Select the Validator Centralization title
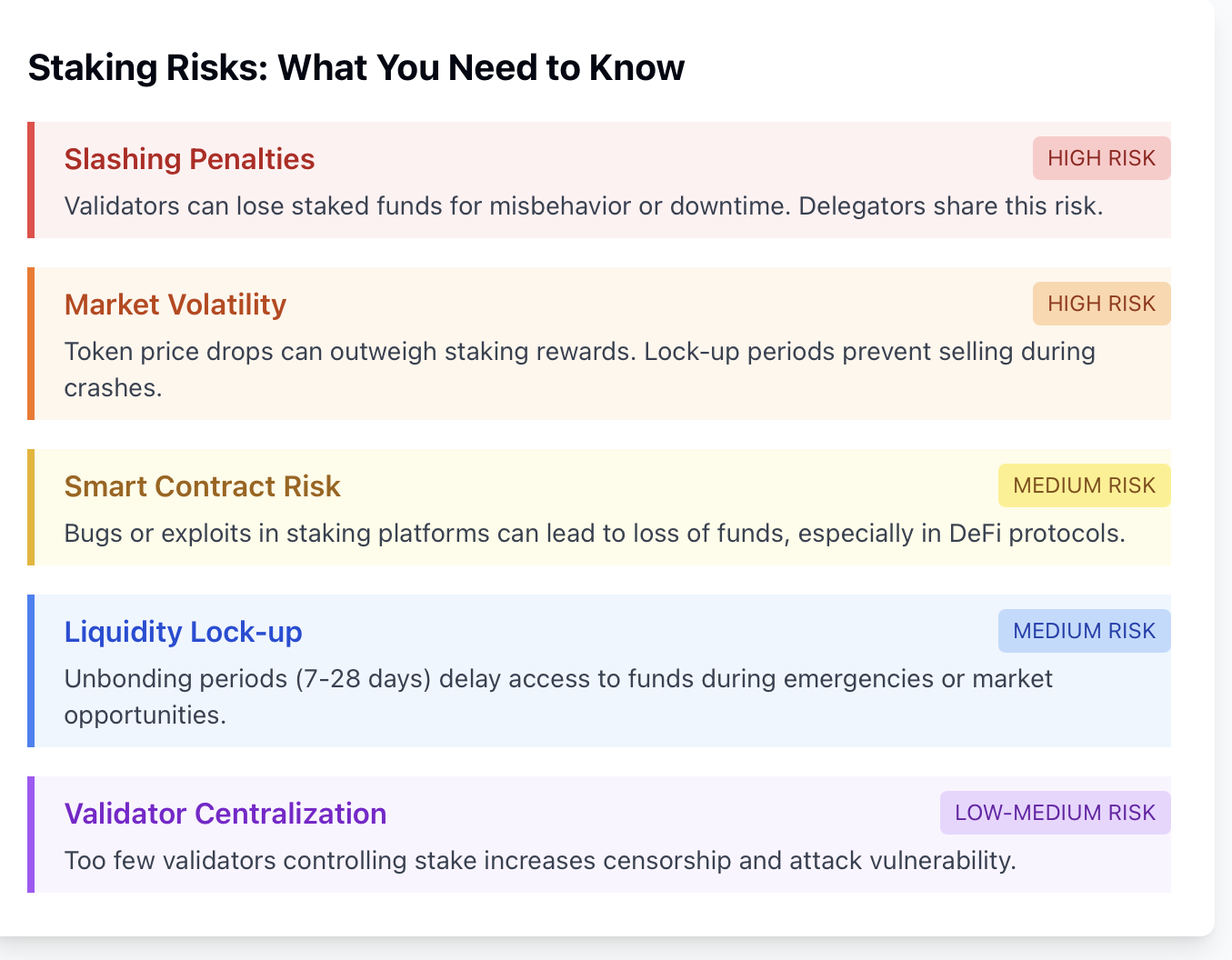Image resolution: width=1232 pixels, height=960 pixels. (x=225, y=814)
